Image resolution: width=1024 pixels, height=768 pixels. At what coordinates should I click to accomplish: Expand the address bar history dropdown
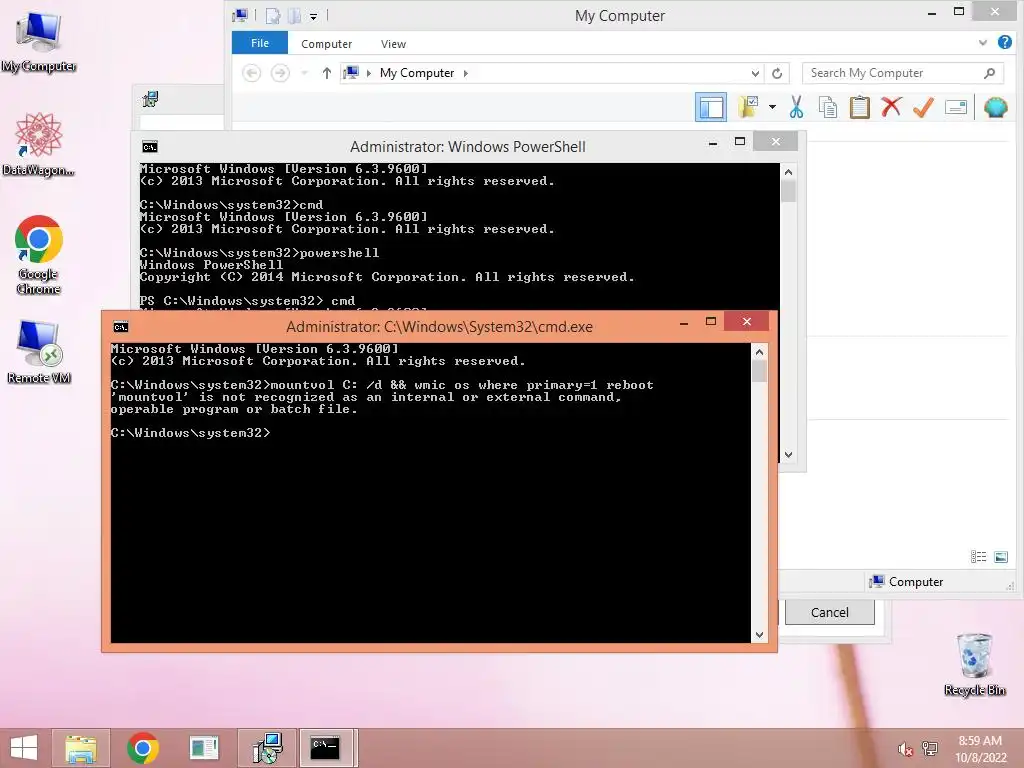click(755, 73)
